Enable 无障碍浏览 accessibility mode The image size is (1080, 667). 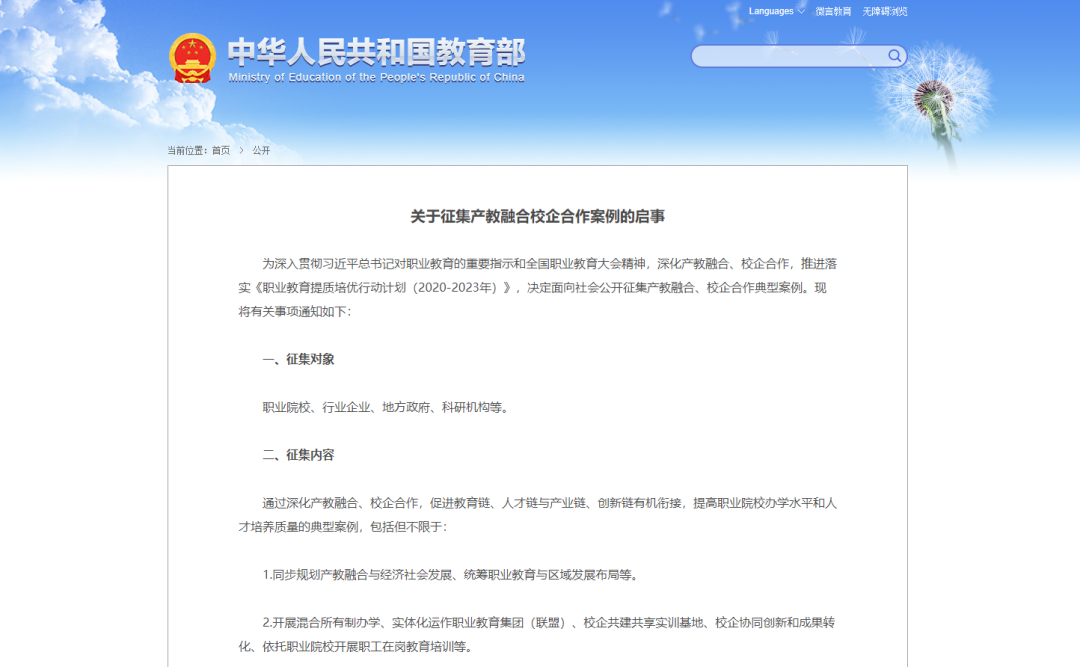[885, 11]
